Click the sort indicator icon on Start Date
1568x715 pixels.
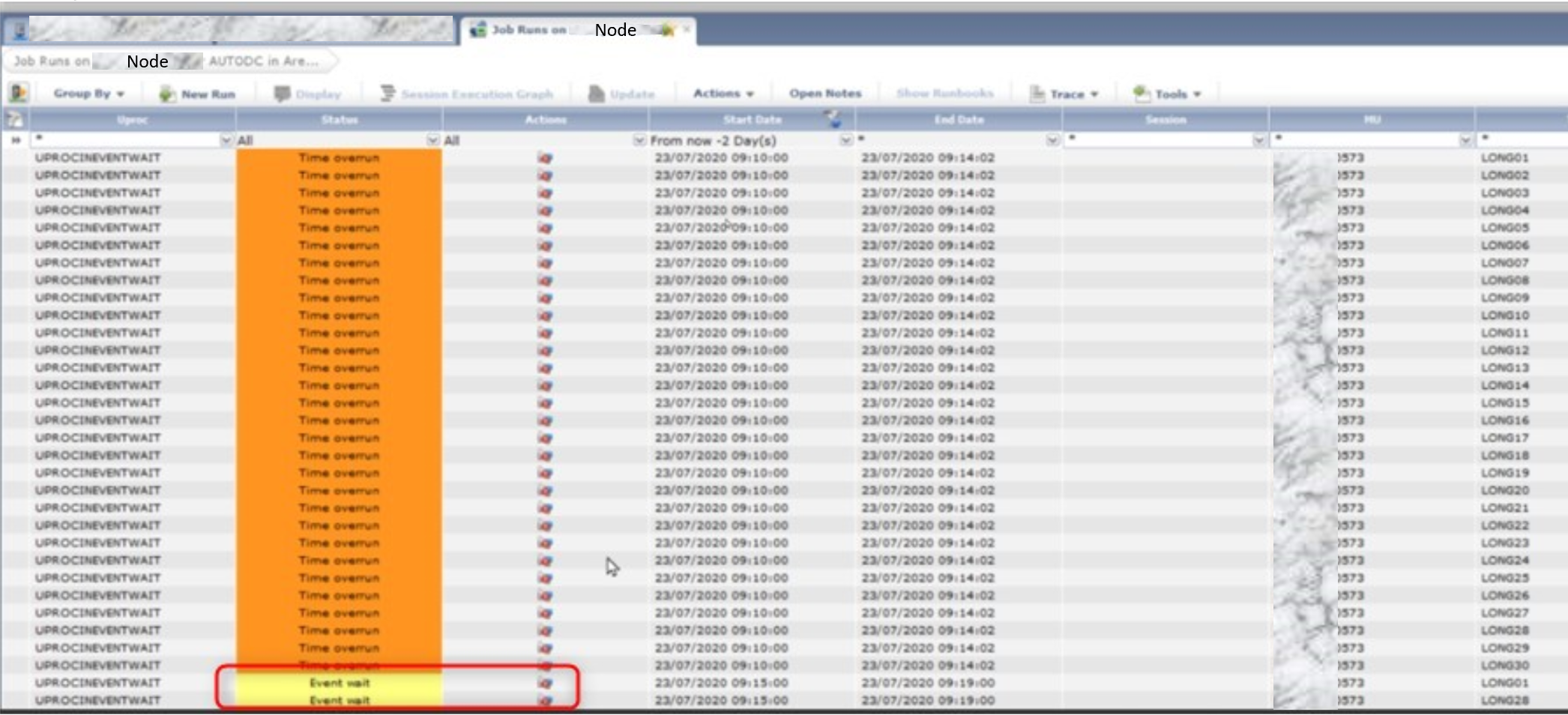coord(833,118)
